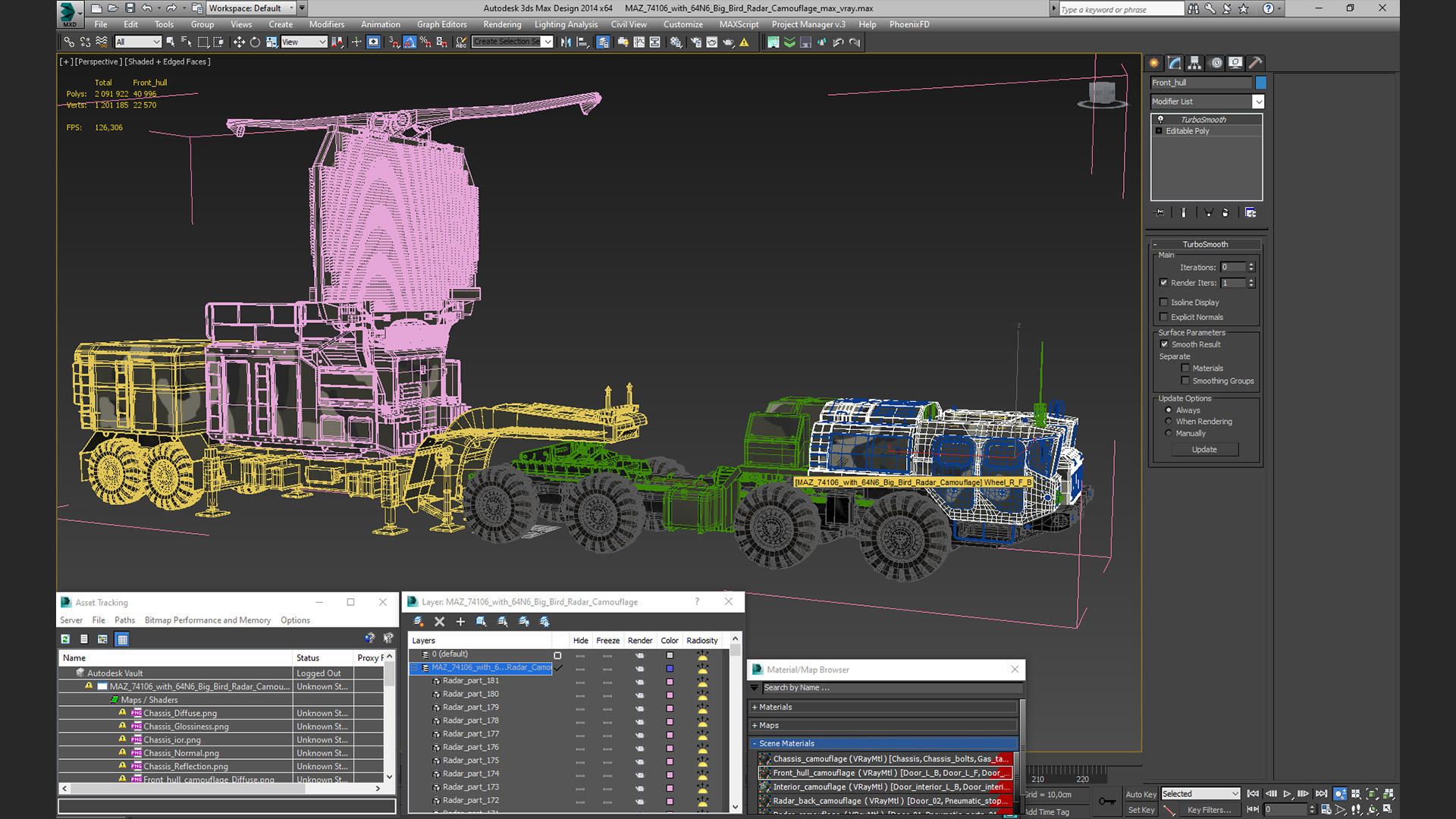Select the Manually update option
This screenshot has width=1456, height=819.
pos(1169,434)
